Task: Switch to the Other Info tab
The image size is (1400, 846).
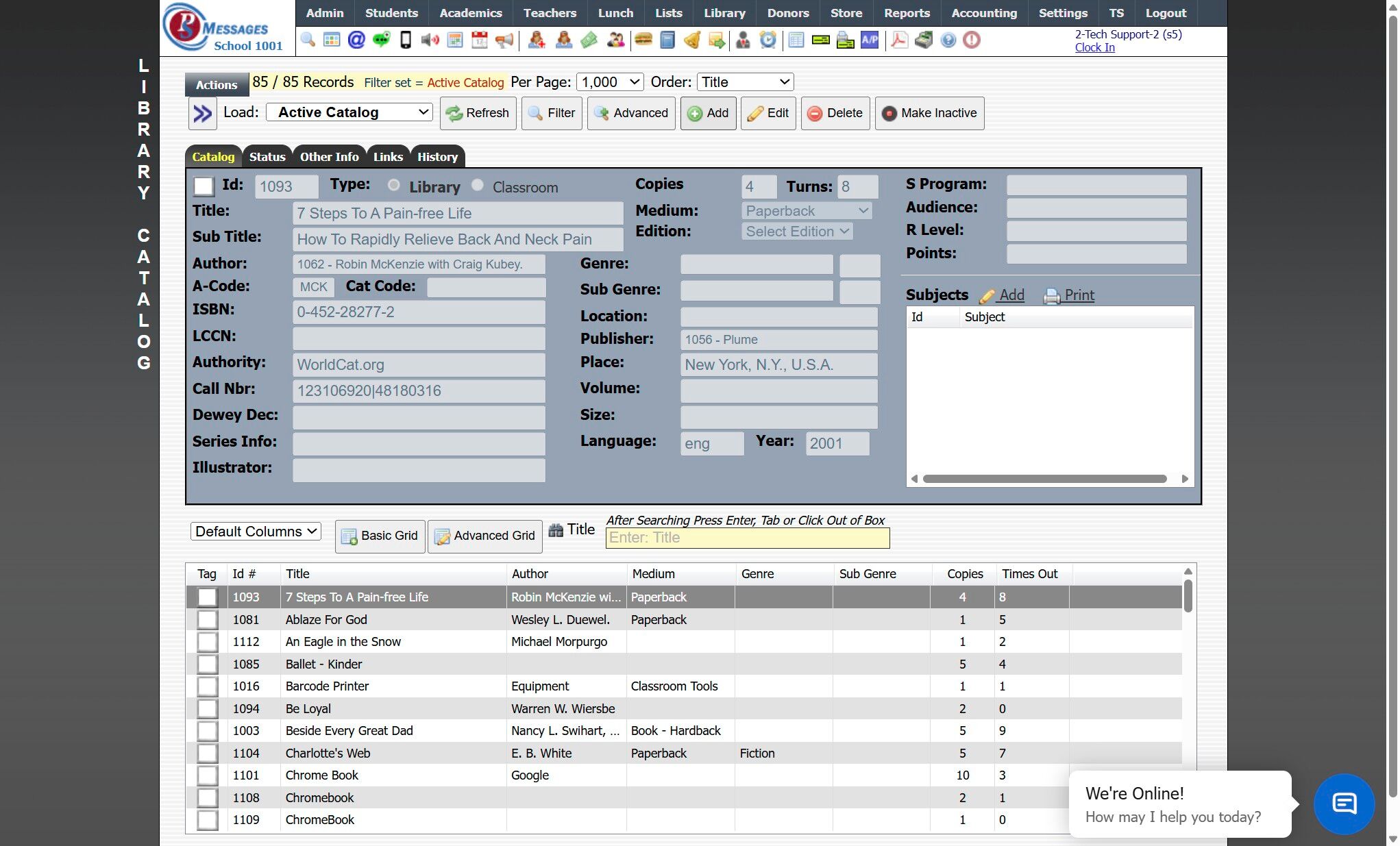Action: 329,157
